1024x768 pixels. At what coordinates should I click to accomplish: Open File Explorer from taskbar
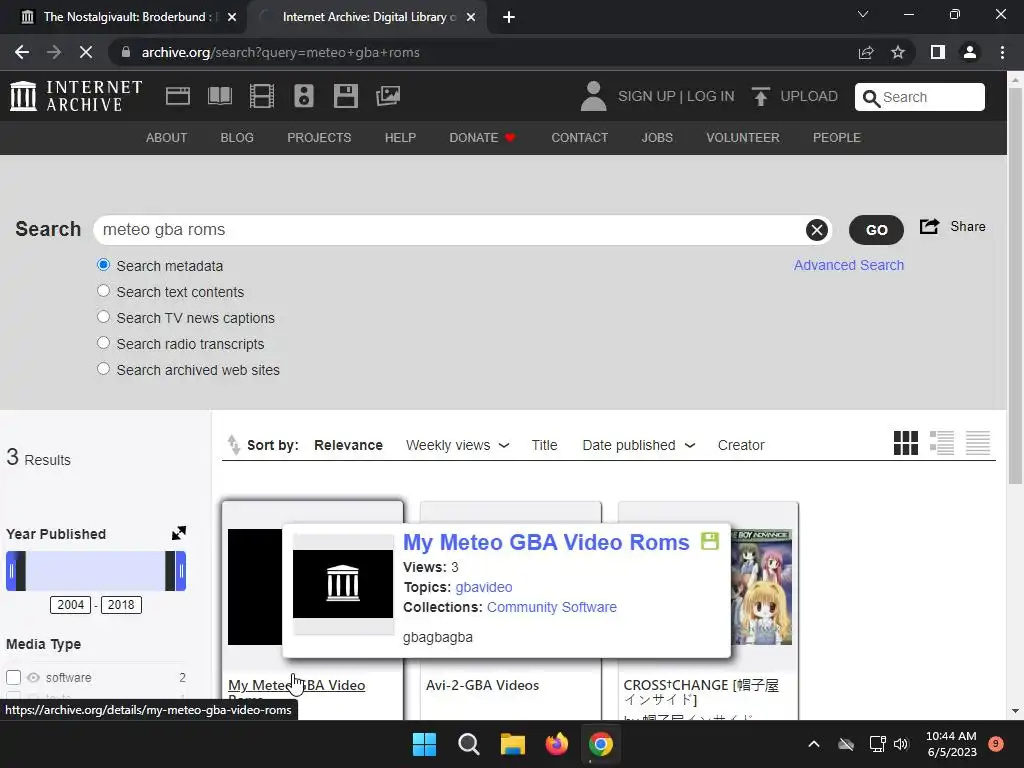pos(513,744)
